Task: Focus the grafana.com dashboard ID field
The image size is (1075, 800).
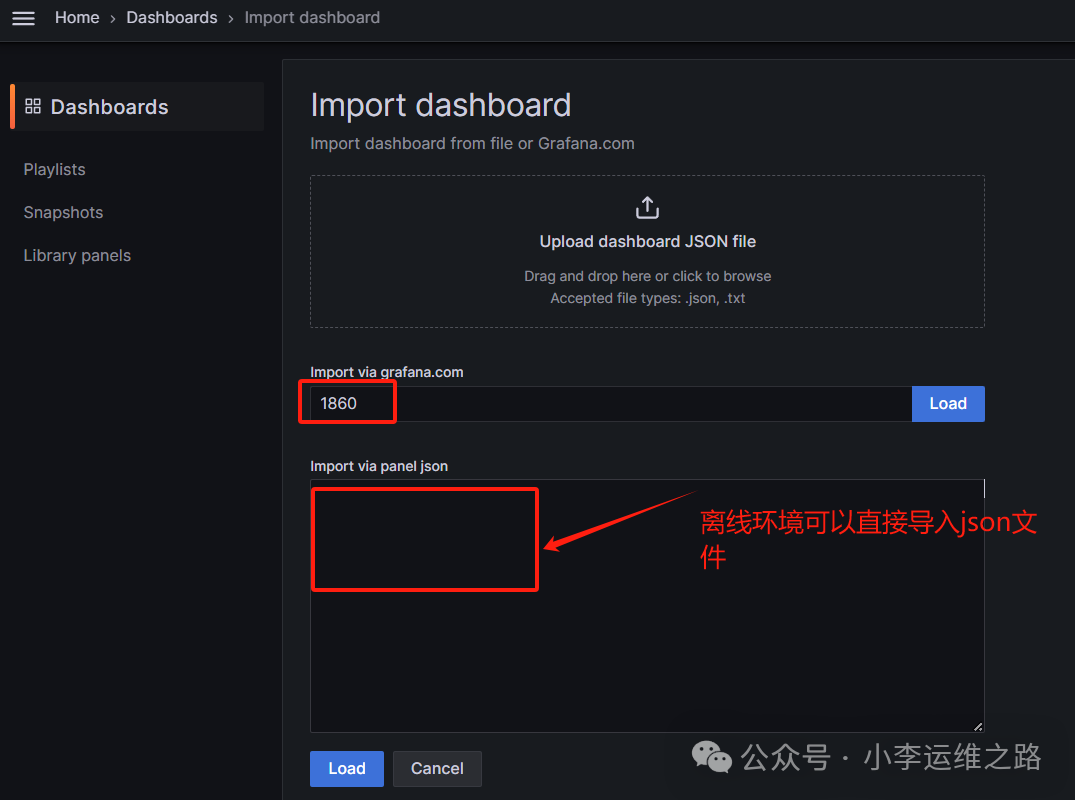Action: (x=611, y=404)
